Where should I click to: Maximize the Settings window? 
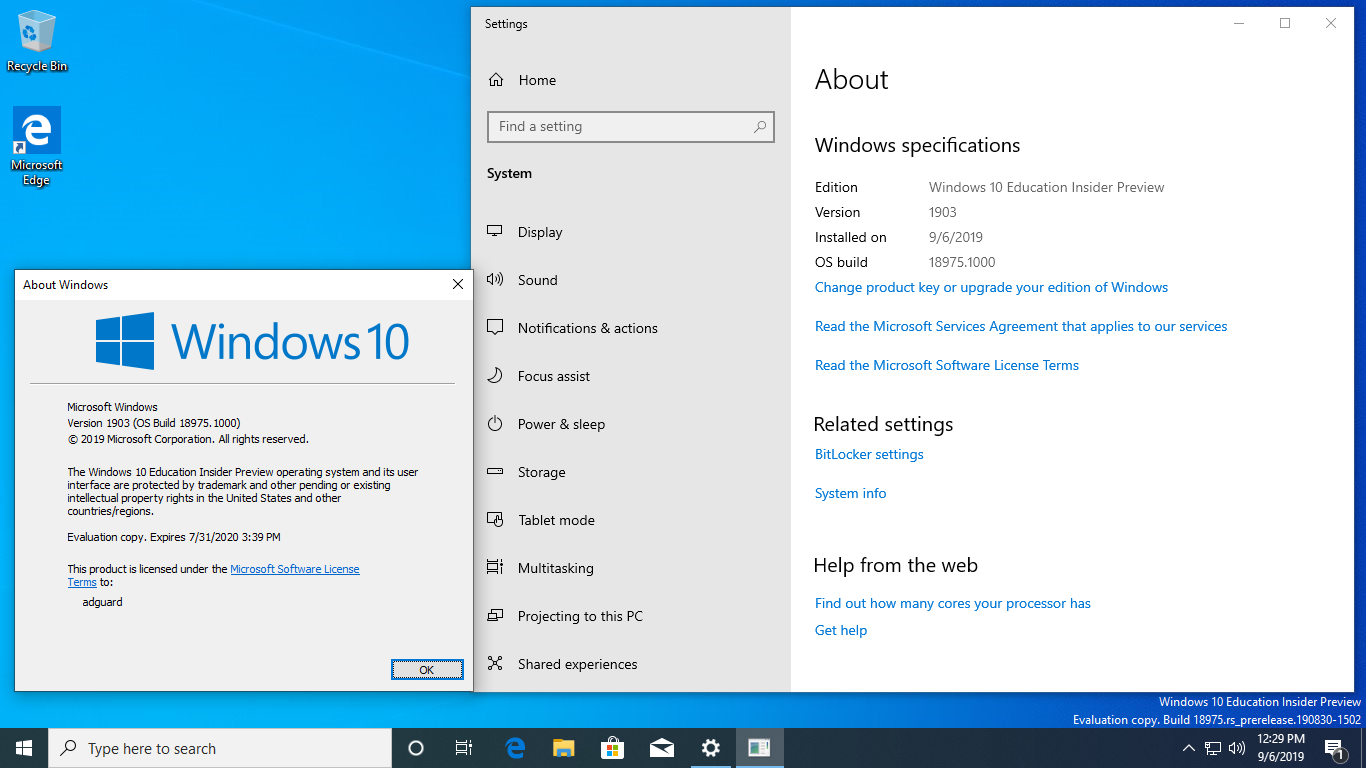coord(1285,23)
